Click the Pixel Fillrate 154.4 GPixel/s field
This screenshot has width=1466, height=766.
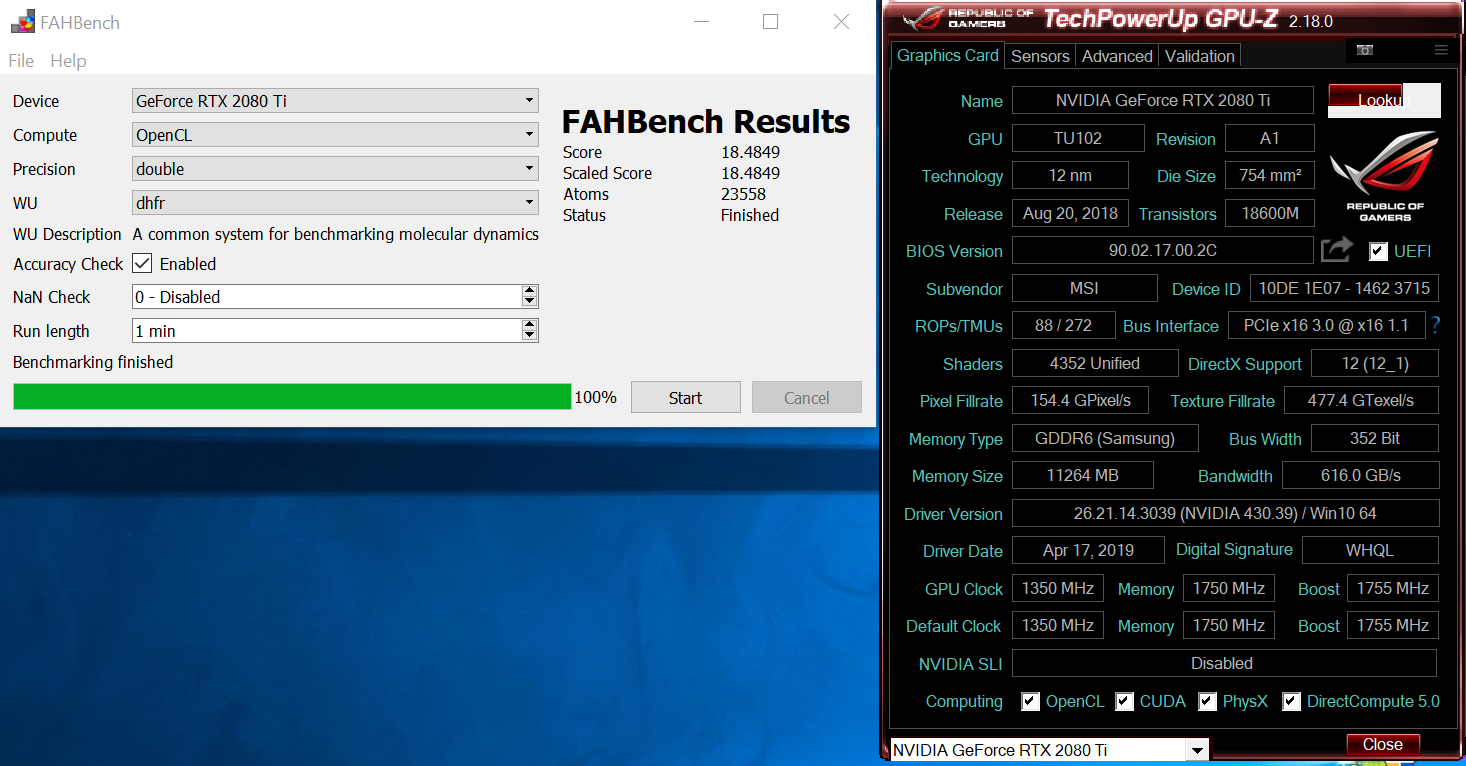point(1080,400)
